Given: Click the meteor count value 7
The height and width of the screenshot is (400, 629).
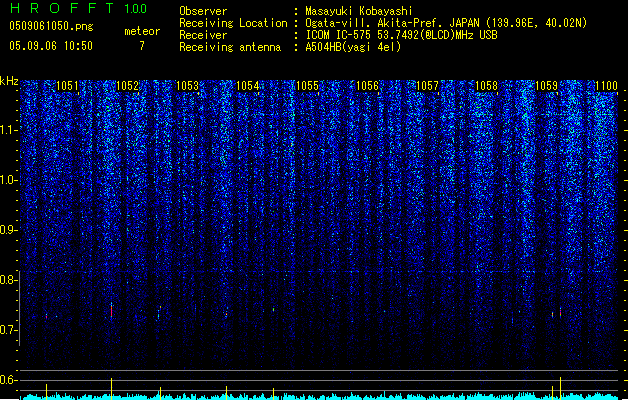Looking at the screenshot, I should pyautogui.click(x=142, y=46).
